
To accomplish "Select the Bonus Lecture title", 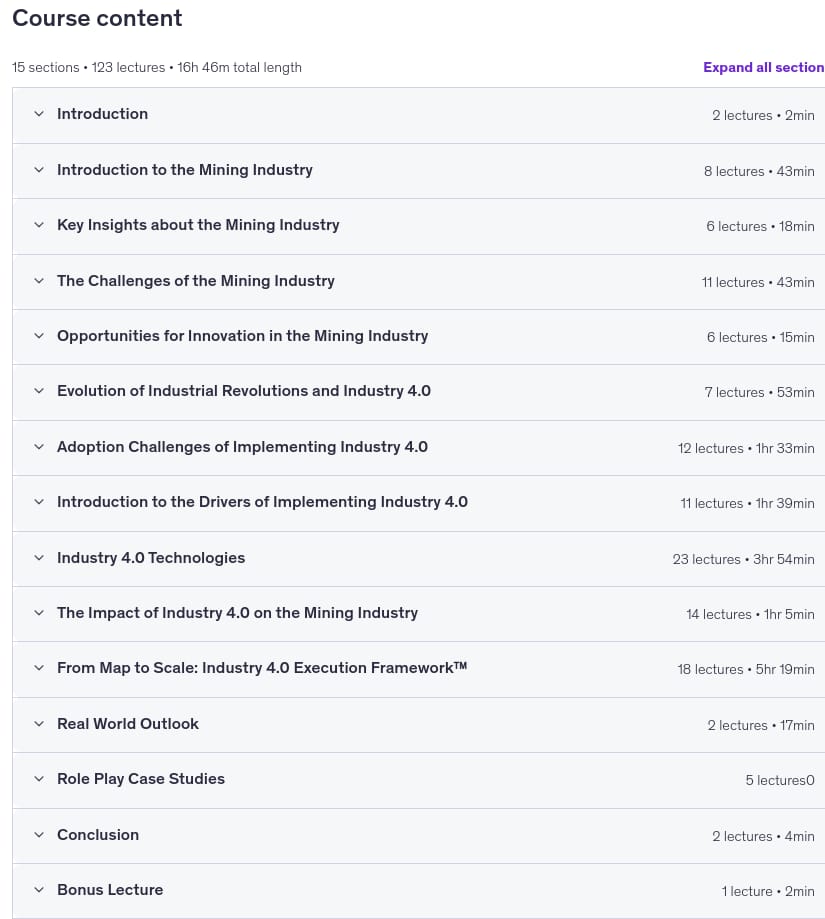I will point(110,890).
